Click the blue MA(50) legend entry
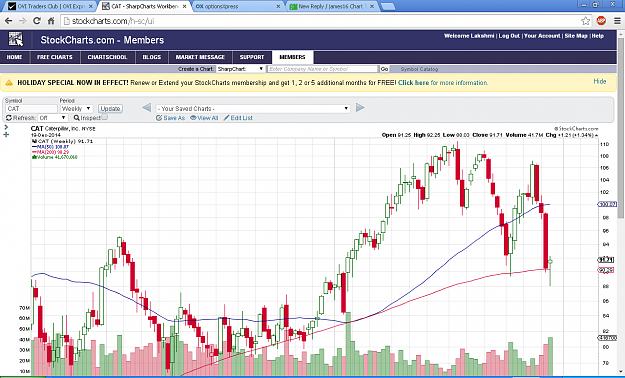Image resolution: width=625 pixels, height=378 pixels. (50, 147)
